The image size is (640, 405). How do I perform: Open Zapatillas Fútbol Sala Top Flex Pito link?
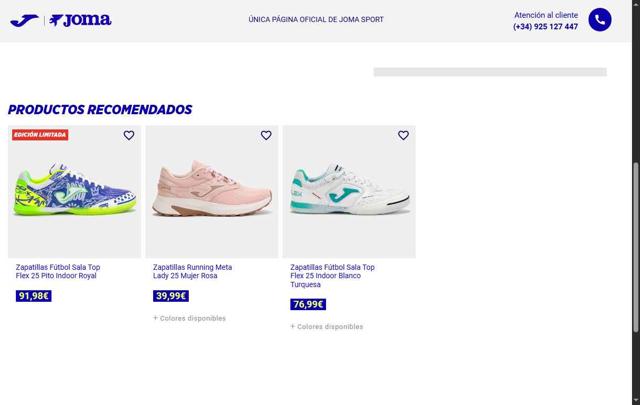(58, 271)
